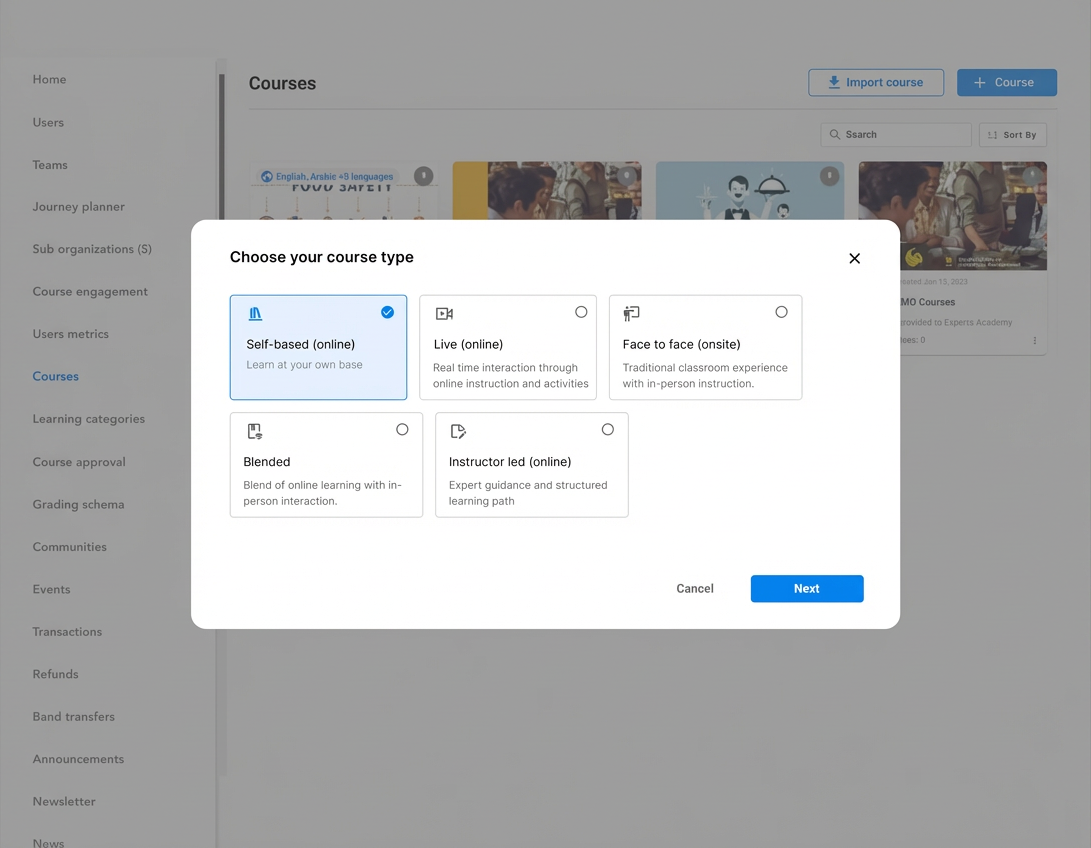Open Learning categories in sidebar
The image size is (1091, 848).
tap(88, 419)
